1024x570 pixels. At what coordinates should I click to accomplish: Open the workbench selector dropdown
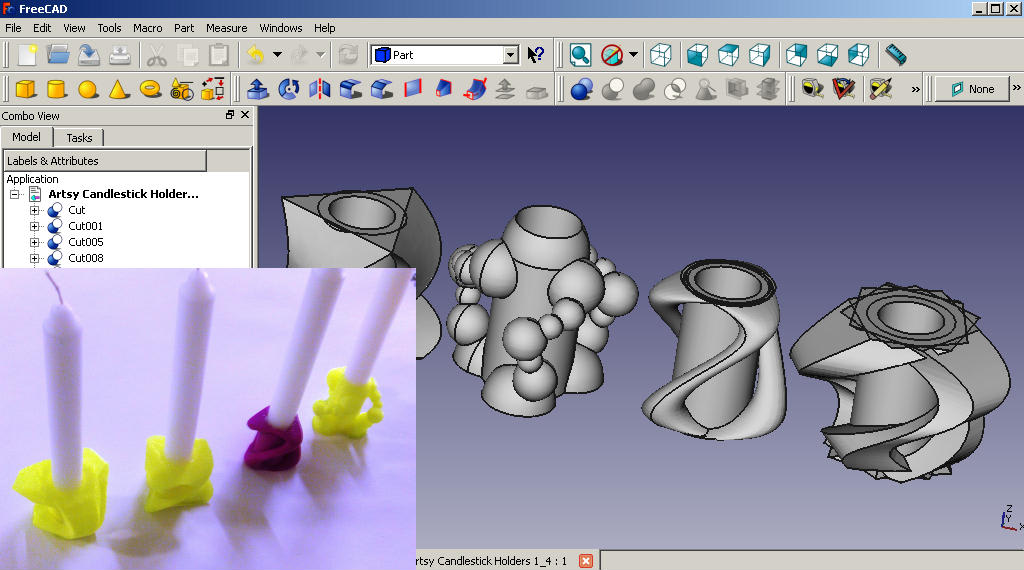[510, 55]
